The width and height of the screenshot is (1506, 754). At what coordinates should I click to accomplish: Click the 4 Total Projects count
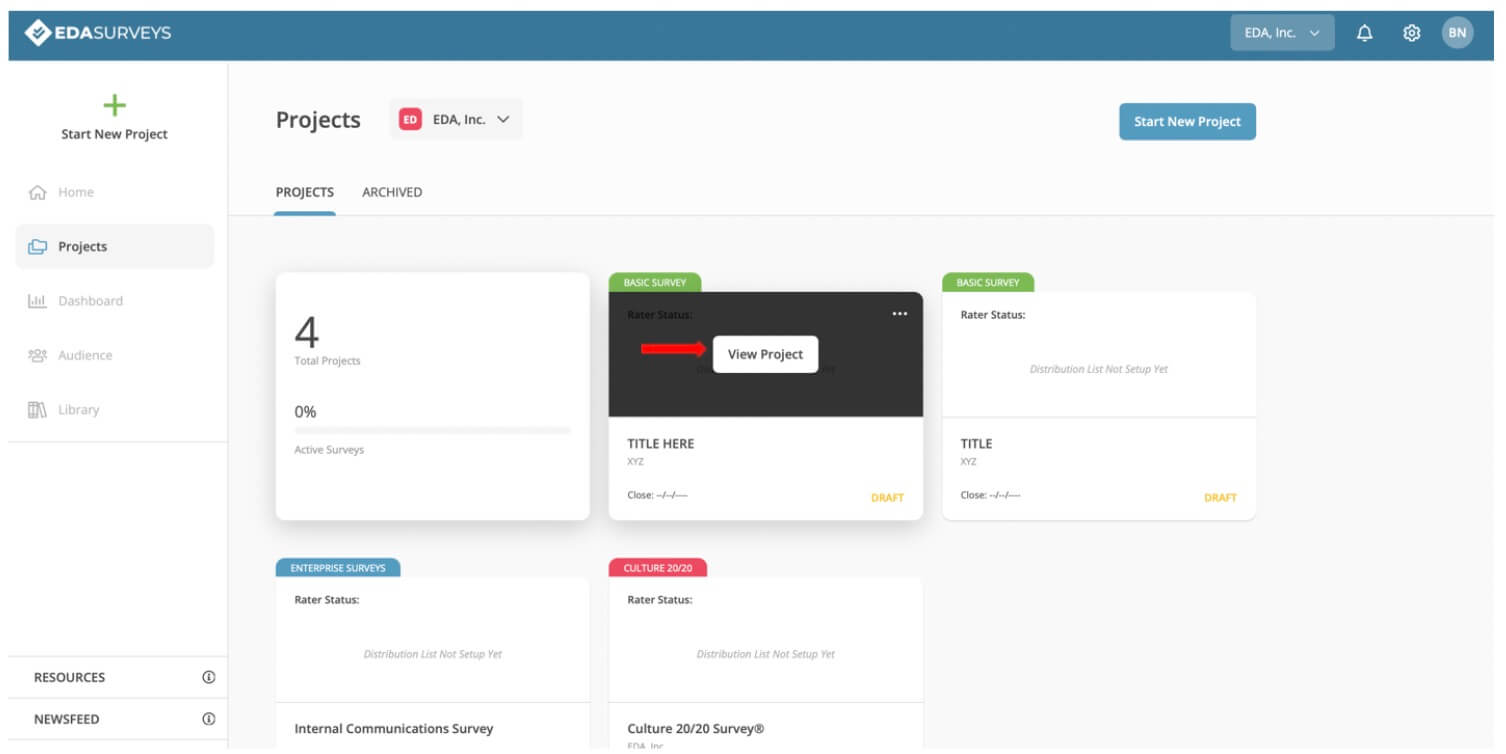pyautogui.click(x=307, y=332)
